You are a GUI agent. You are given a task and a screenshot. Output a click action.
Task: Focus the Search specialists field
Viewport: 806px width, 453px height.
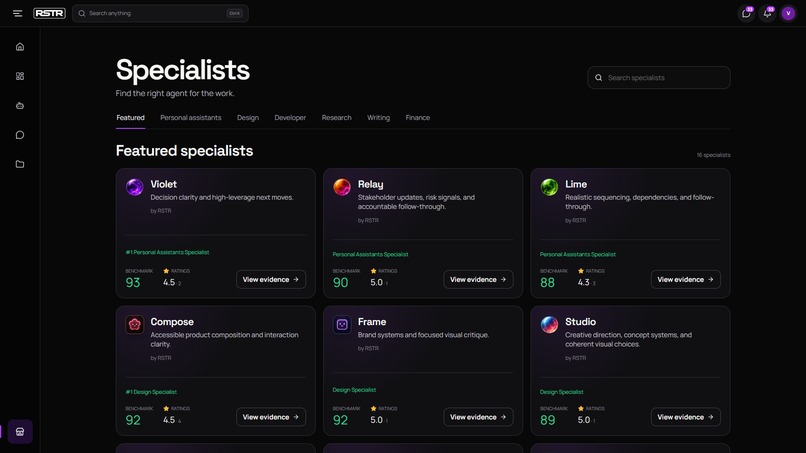click(659, 78)
